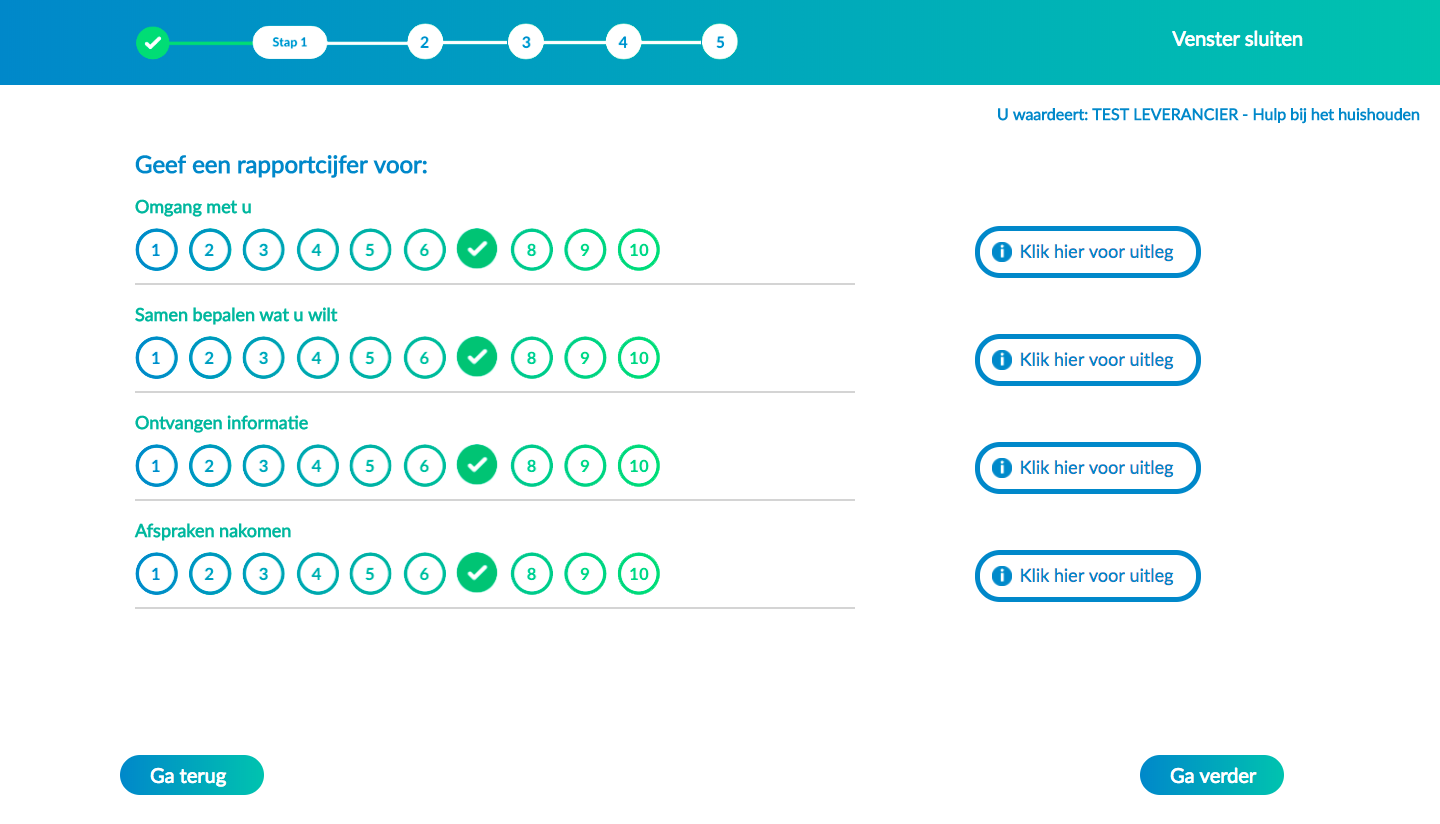
Task: Jump to step 2 in progress bar
Action: point(424,42)
